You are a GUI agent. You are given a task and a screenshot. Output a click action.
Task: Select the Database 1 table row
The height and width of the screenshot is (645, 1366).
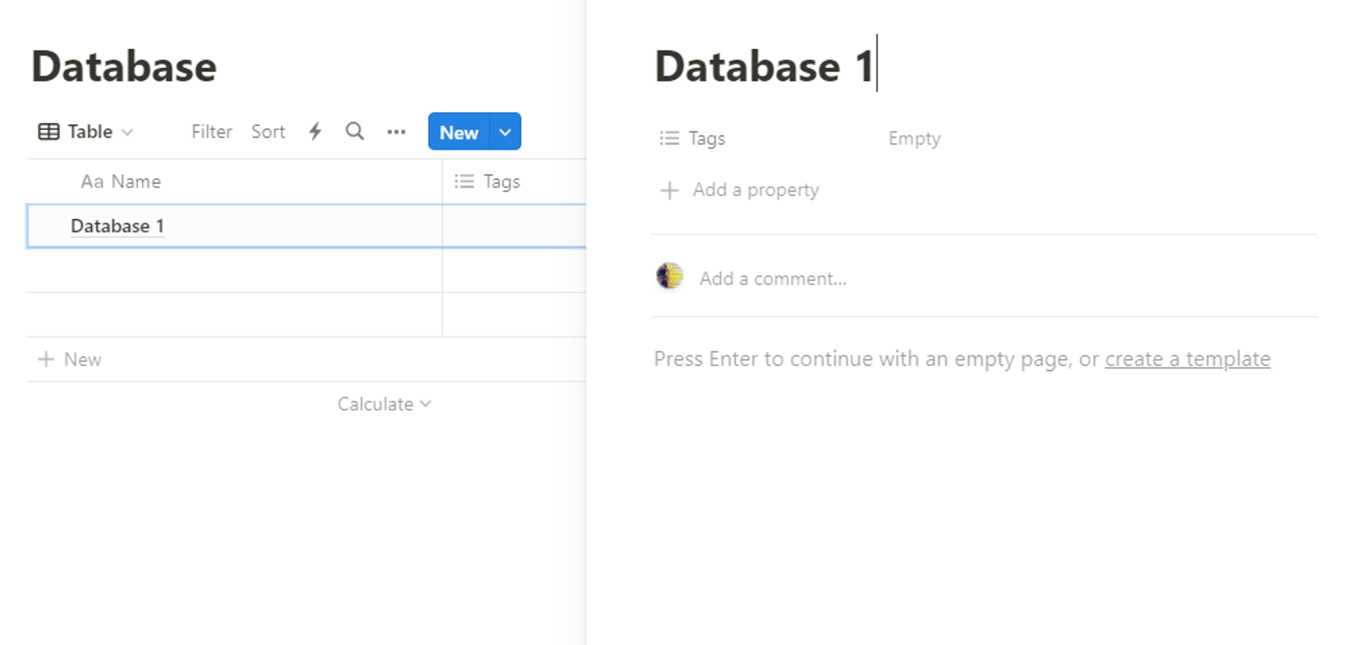tap(117, 226)
